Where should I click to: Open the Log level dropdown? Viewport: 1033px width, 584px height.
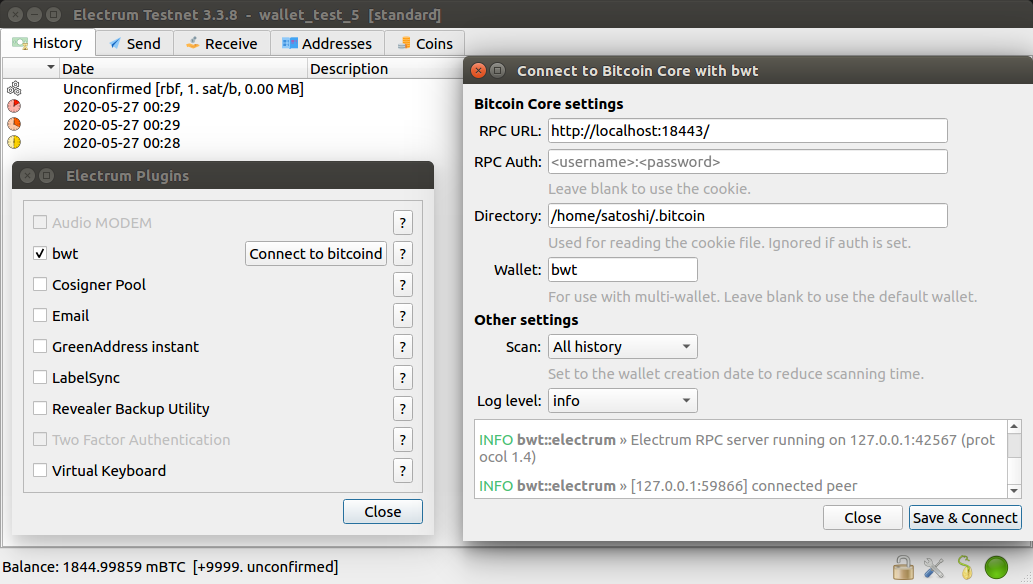(x=622, y=400)
